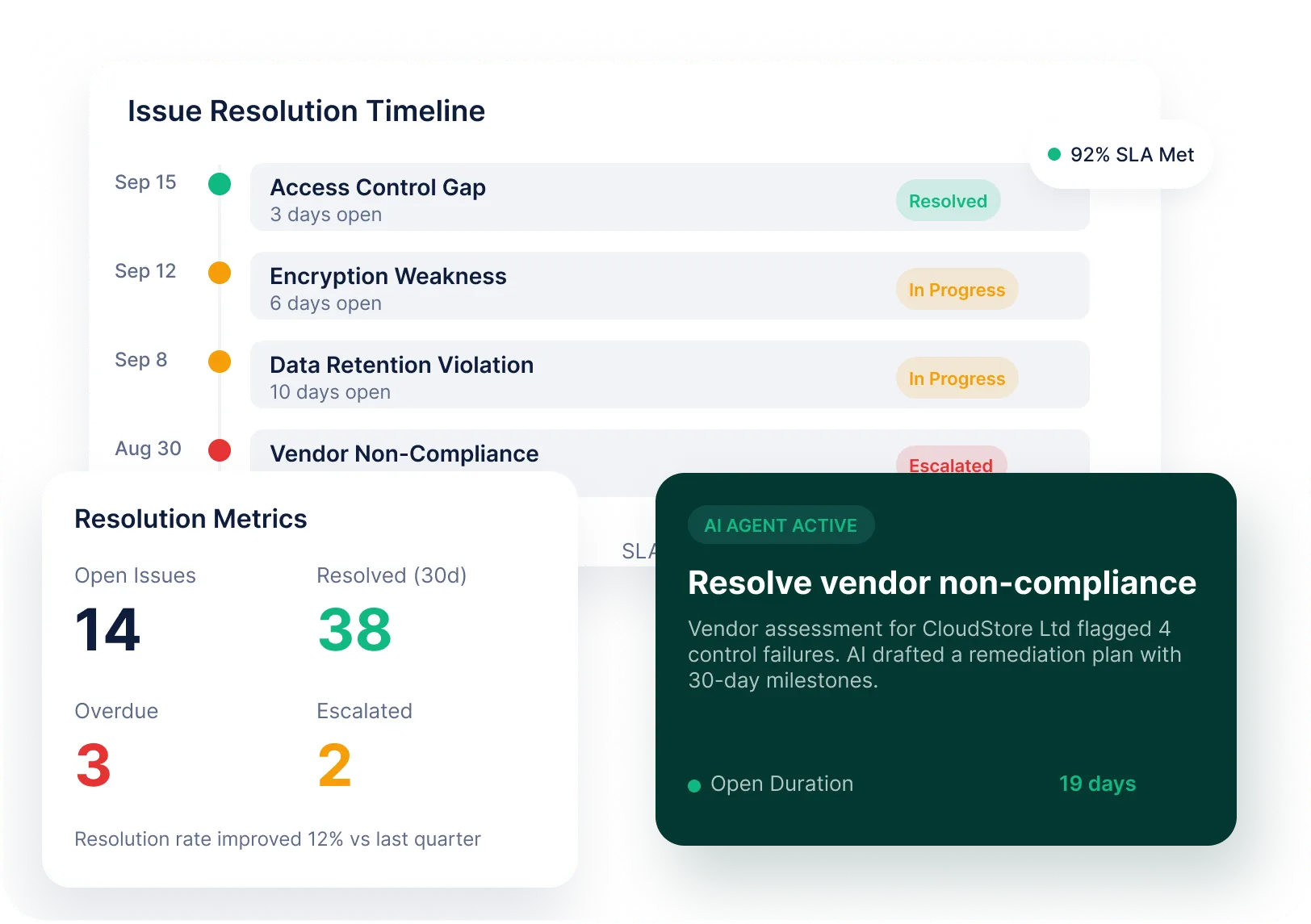The image size is (1311, 924).
Task: Click the '6 days open' text
Action: 326,303
